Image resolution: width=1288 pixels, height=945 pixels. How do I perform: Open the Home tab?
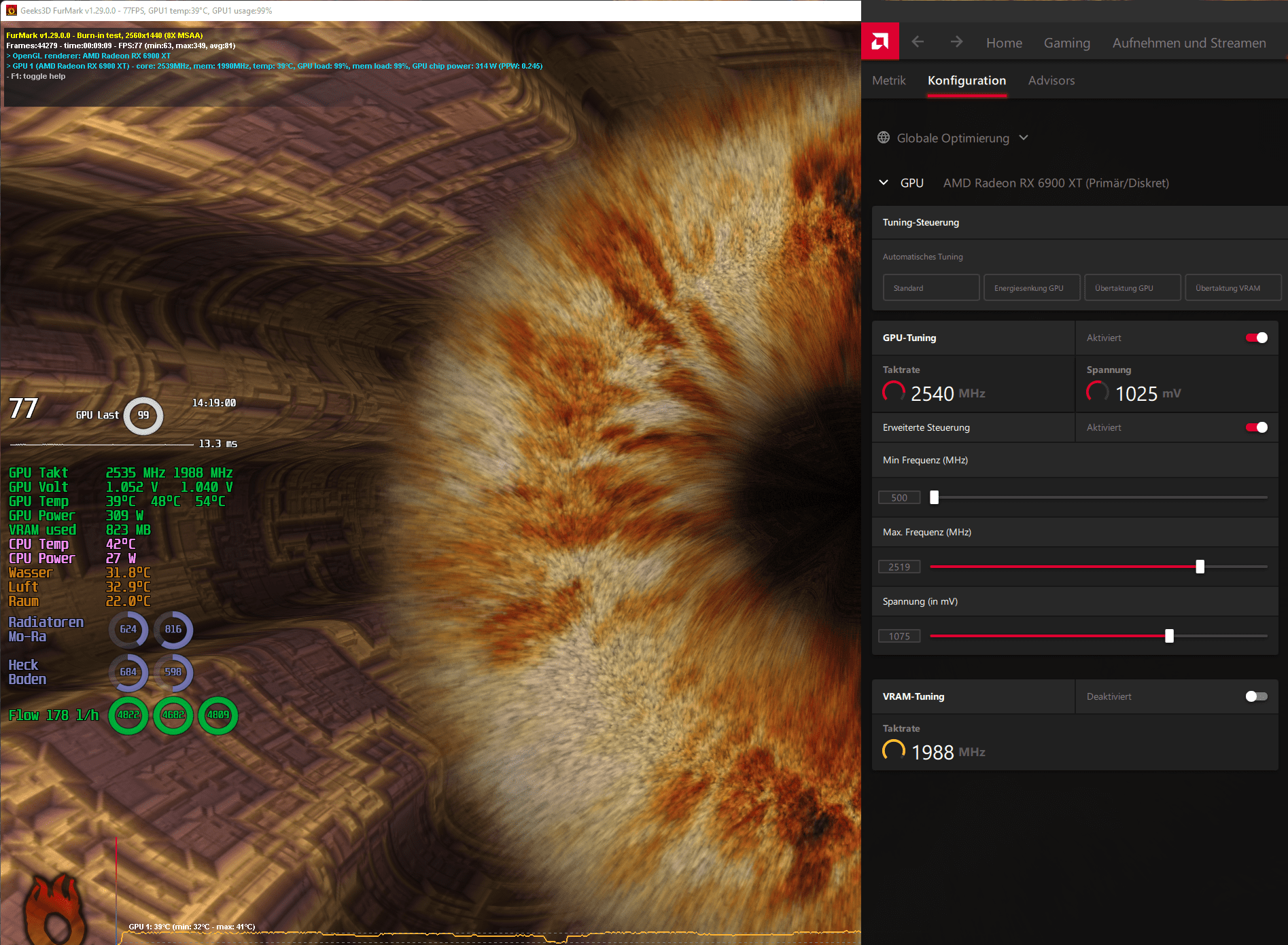(x=1004, y=43)
